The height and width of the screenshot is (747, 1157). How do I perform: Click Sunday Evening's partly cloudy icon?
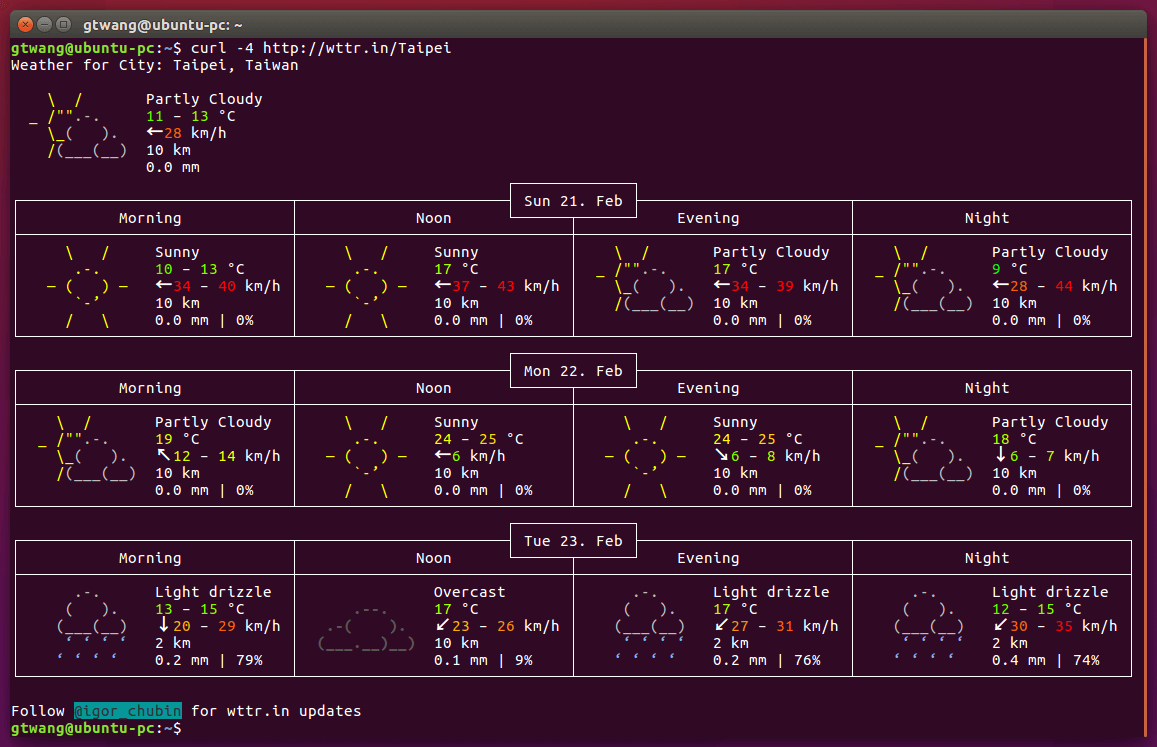[645, 279]
